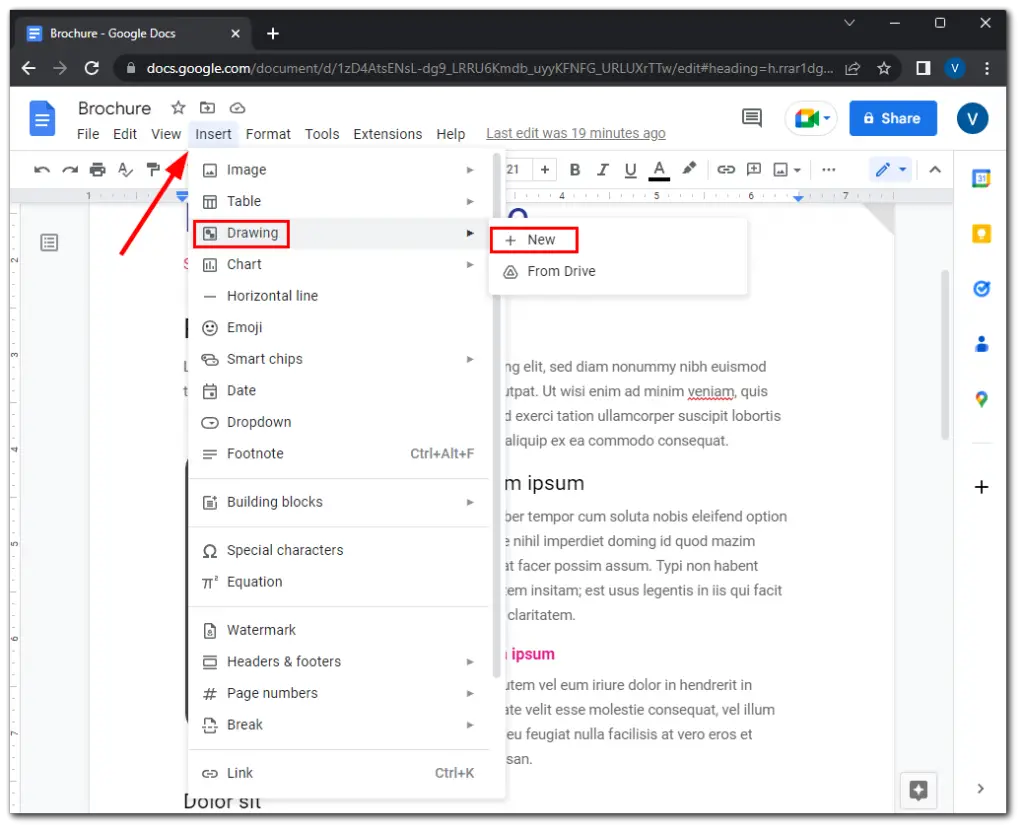
Task: Click the Share button
Action: click(892, 117)
